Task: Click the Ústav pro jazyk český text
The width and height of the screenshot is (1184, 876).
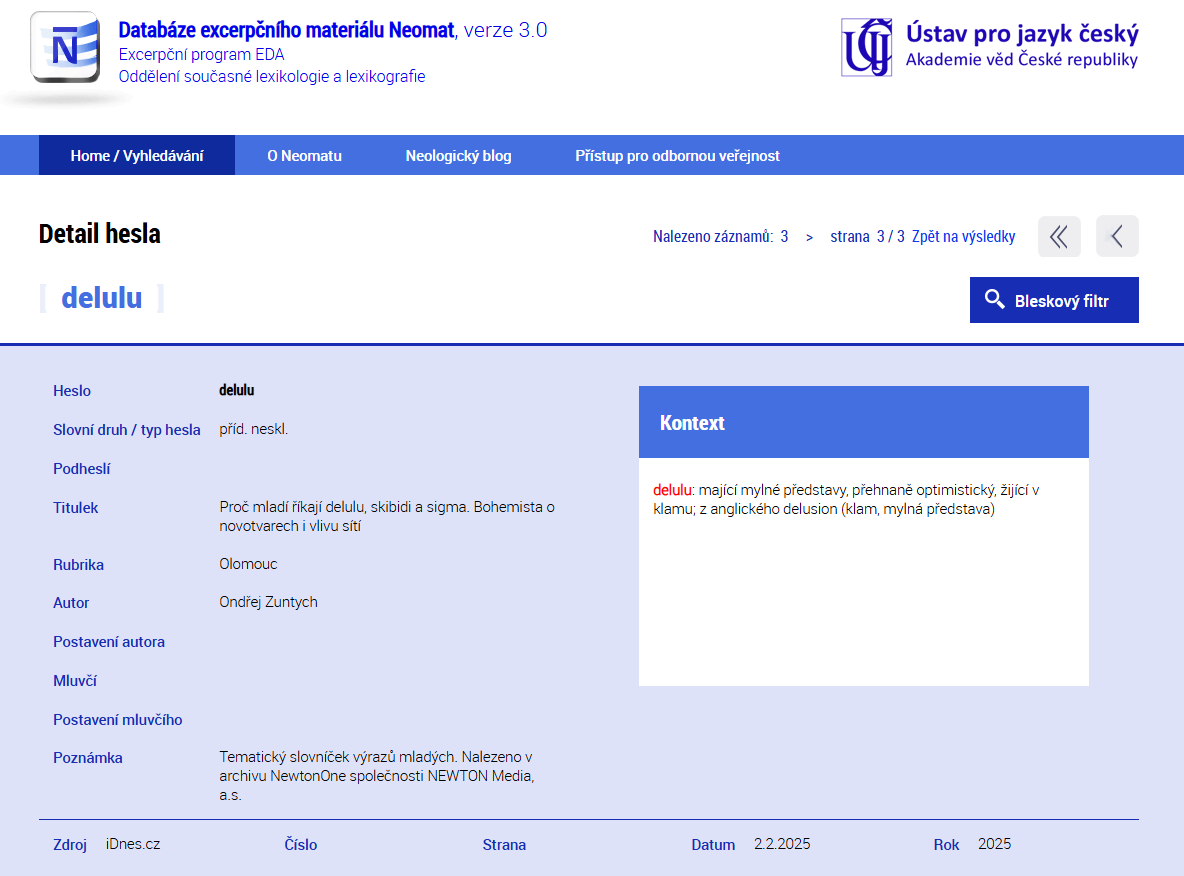Action: 1021,34
